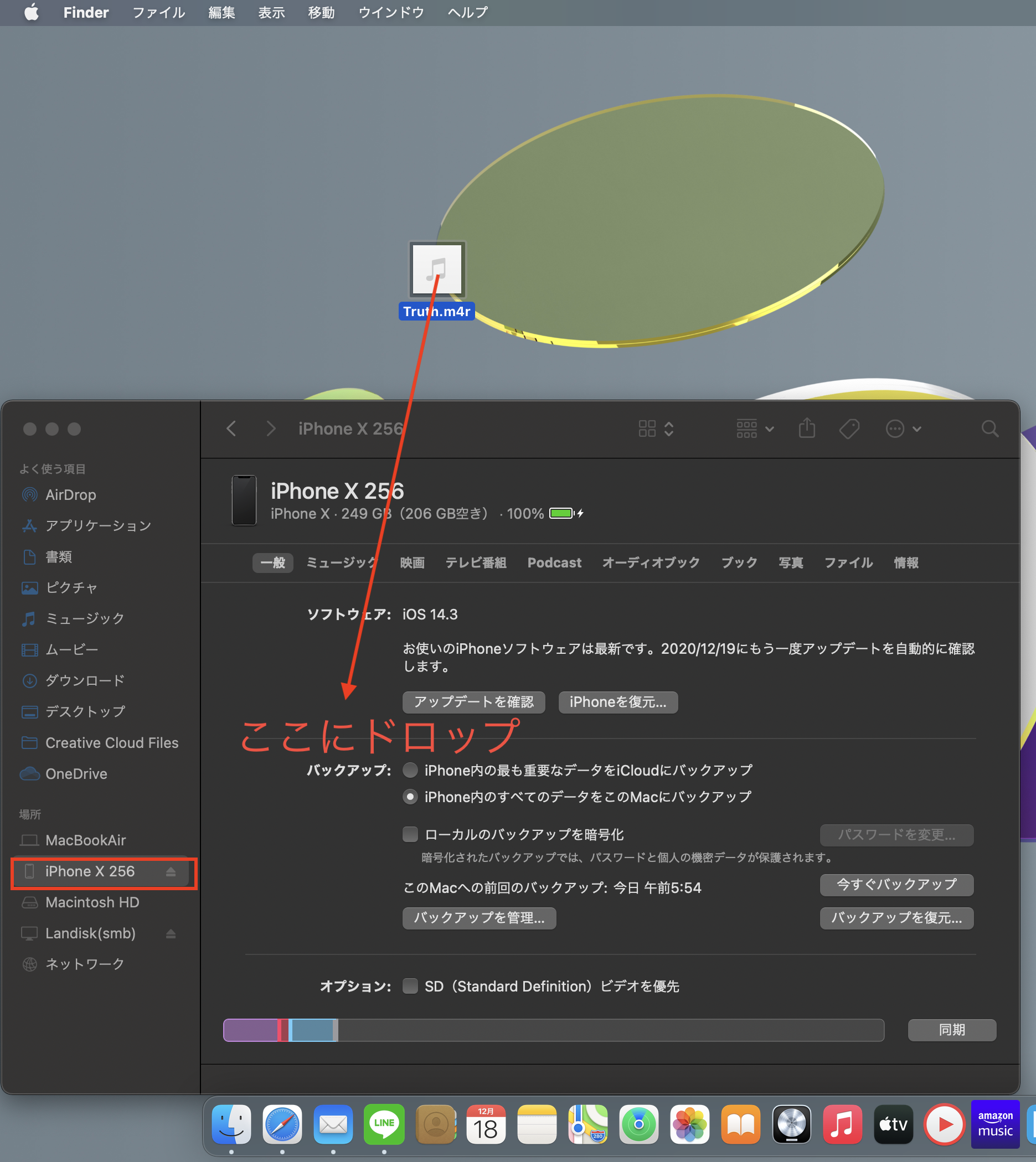Open Apple Music from the Dock

click(842, 1124)
